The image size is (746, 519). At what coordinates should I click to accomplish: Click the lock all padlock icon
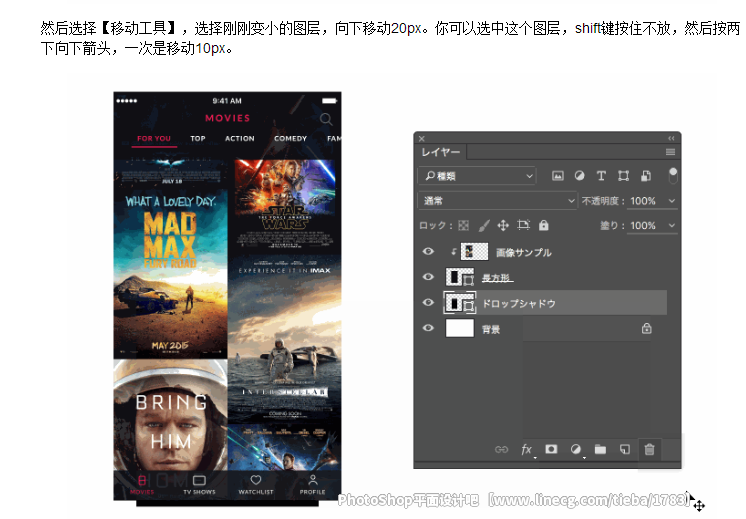(x=544, y=225)
